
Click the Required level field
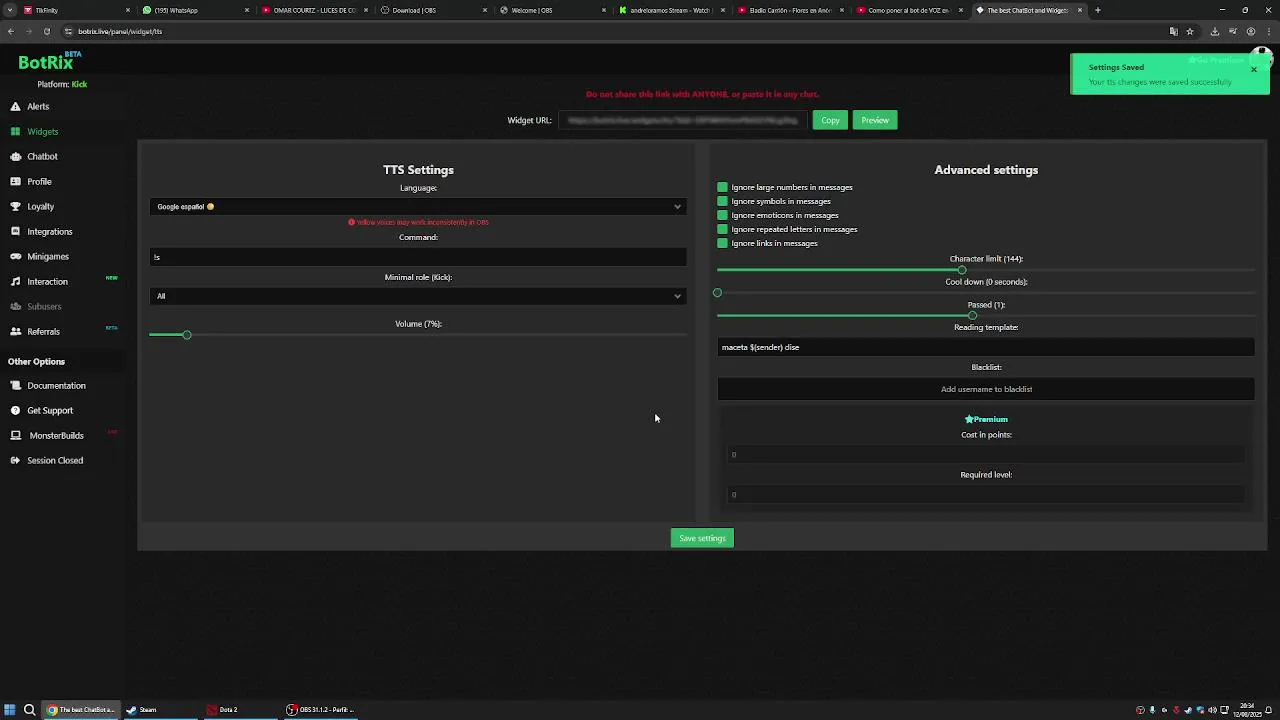coord(986,495)
